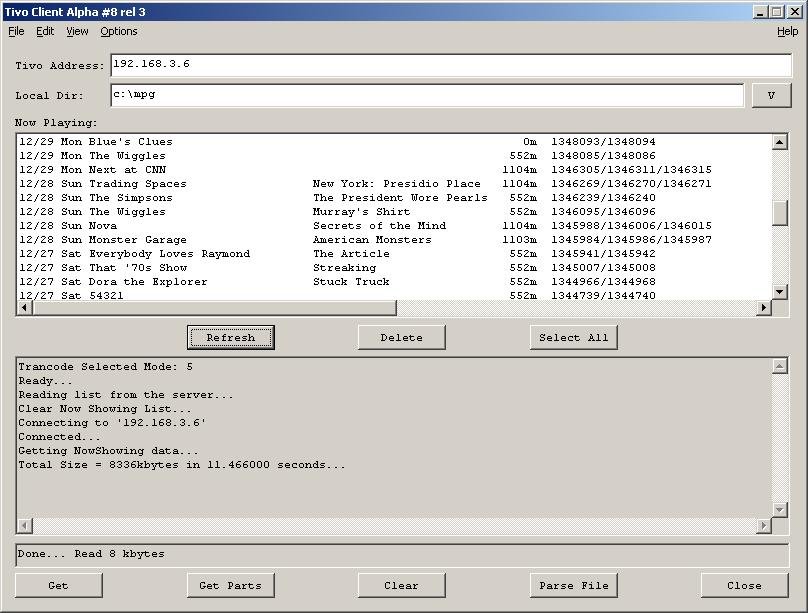The image size is (808, 613).
Task: Click the 'Murray's Shirt' episode title
Action: [361, 212]
